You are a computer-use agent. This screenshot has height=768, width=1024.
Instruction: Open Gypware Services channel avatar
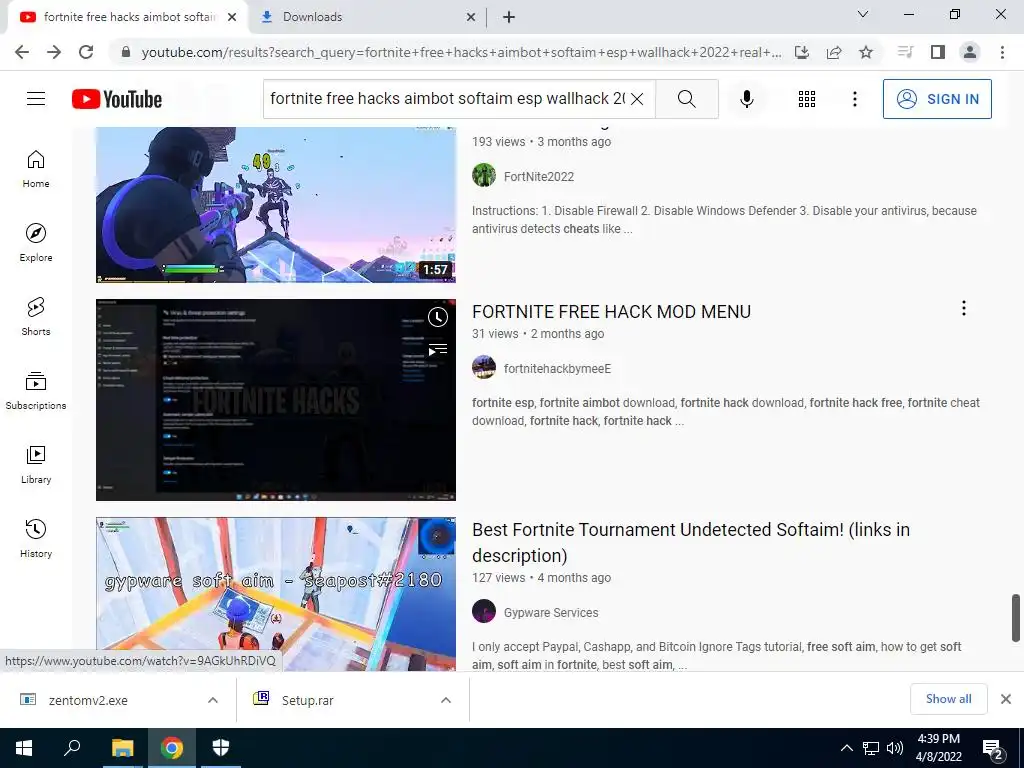tap(484, 612)
